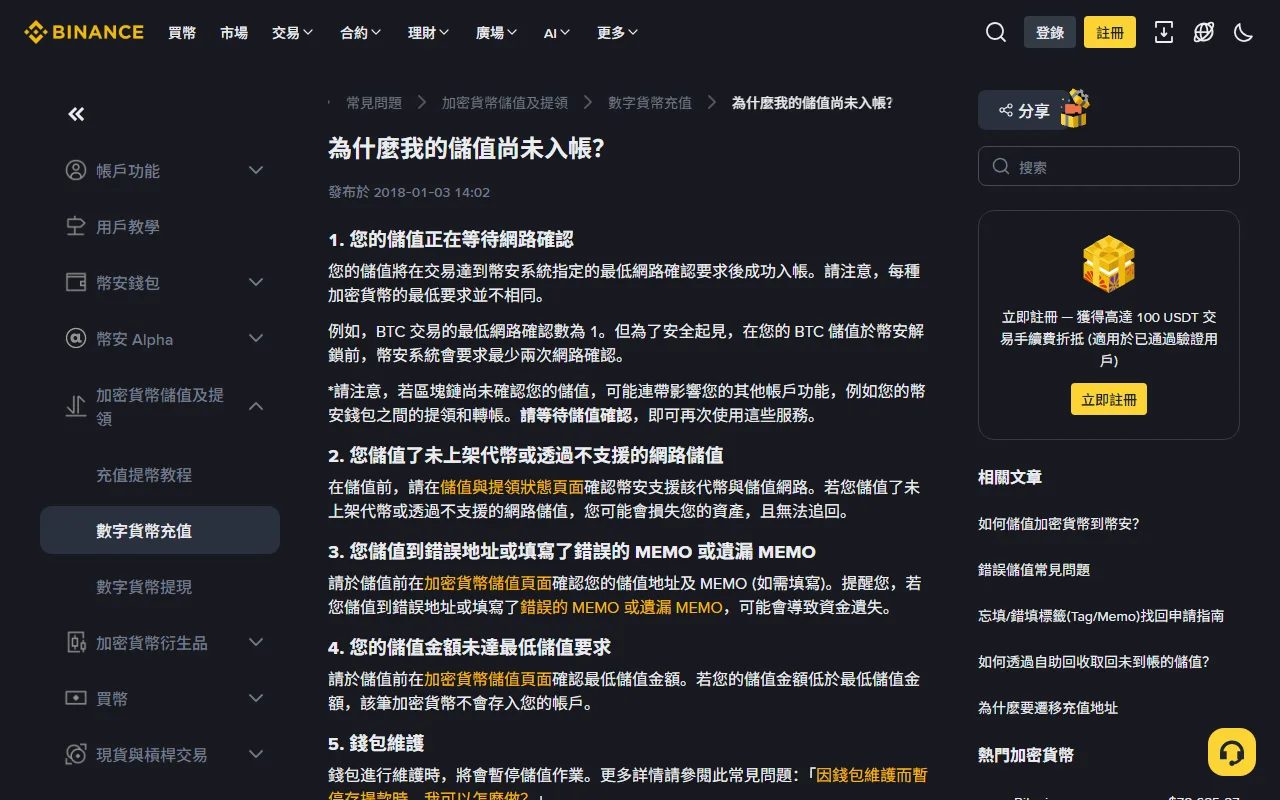Viewport: 1280px width, 800px height.
Task: Go to 買幣 in top navigation
Action: pyautogui.click(x=182, y=32)
